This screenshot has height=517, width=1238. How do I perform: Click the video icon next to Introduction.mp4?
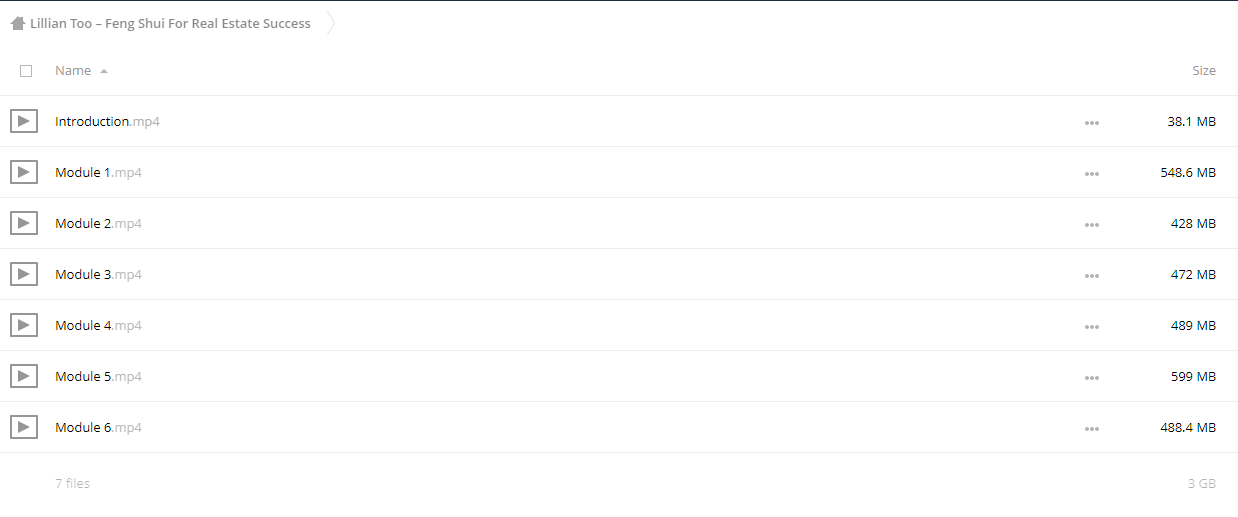coord(24,121)
